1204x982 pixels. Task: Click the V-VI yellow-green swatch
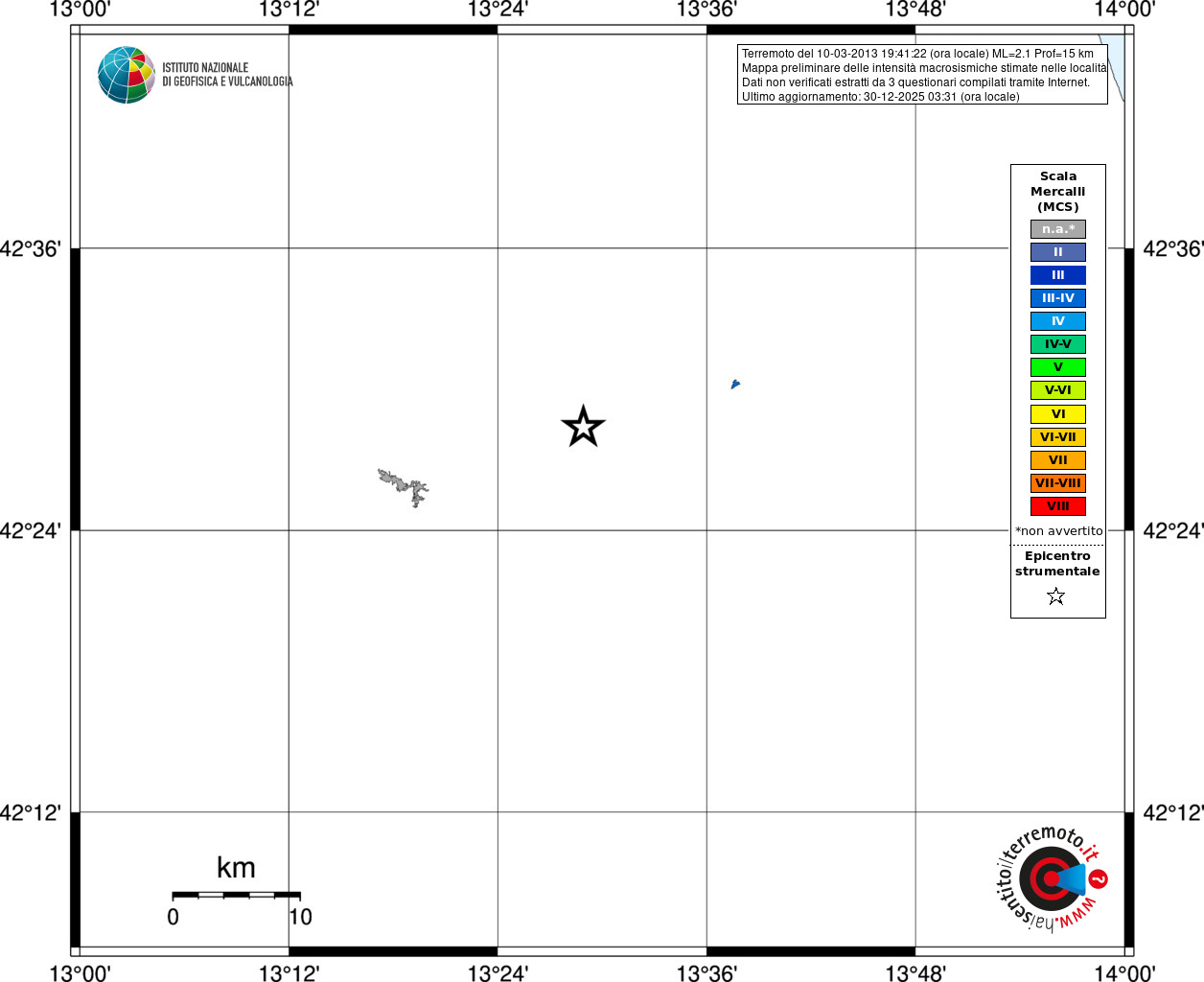click(1058, 390)
